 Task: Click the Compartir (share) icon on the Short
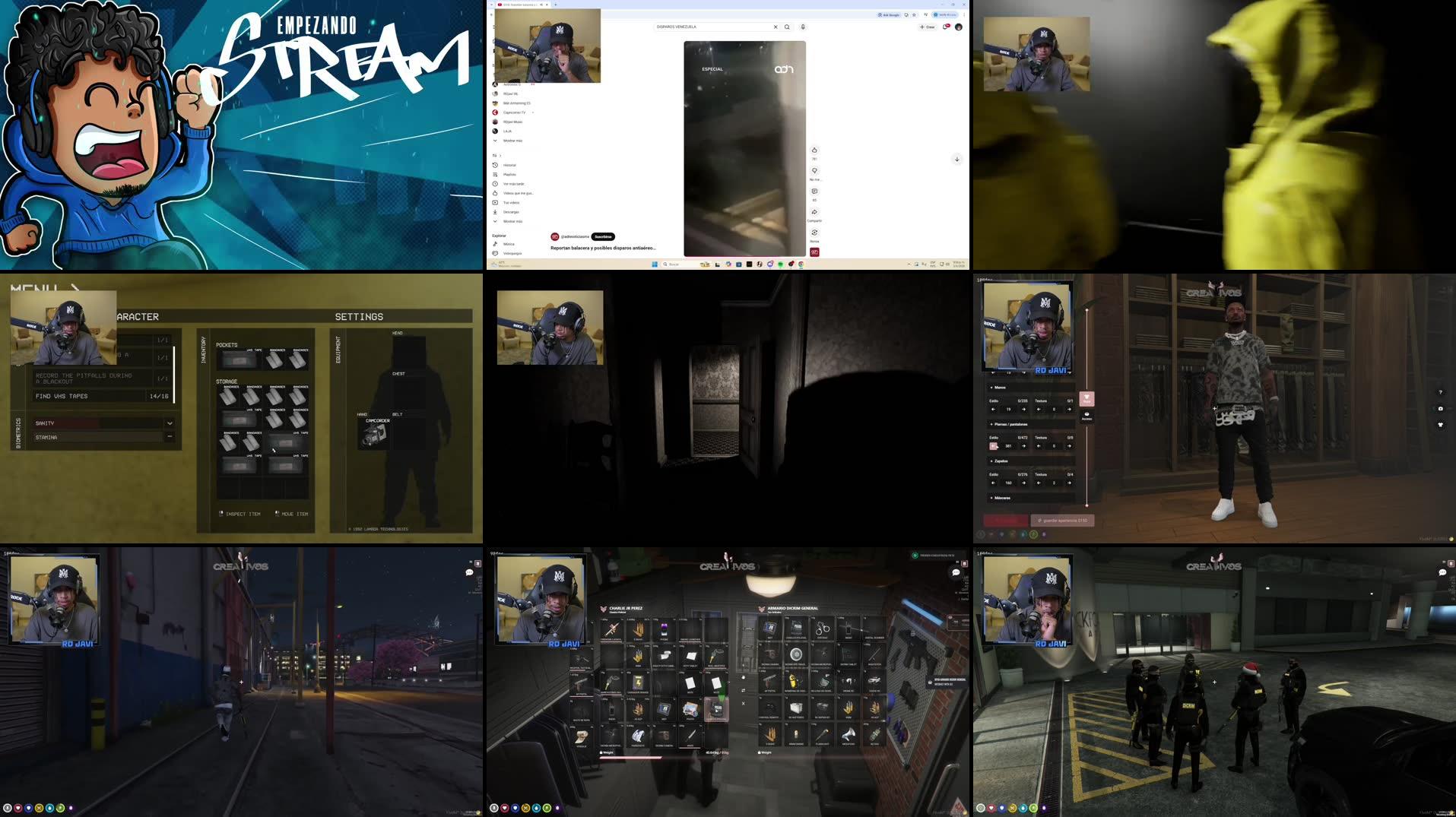(x=814, y=212)
